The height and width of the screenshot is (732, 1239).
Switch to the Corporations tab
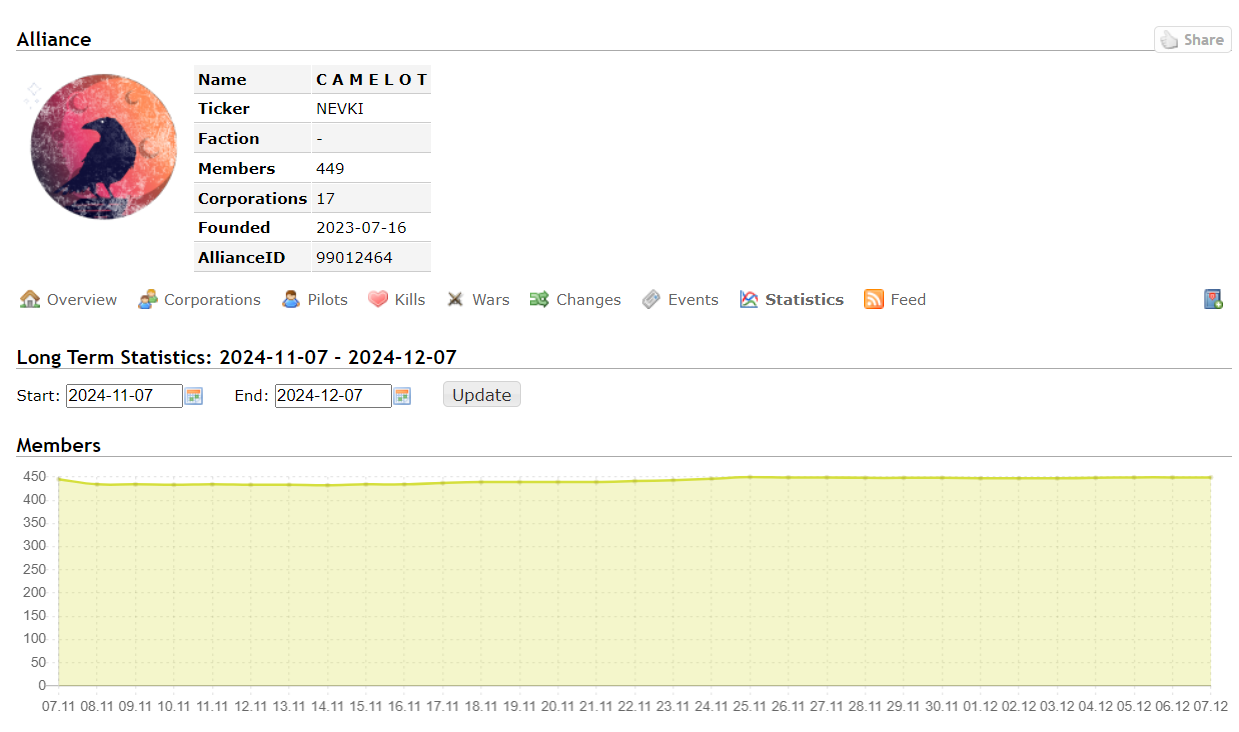(212, 299)
